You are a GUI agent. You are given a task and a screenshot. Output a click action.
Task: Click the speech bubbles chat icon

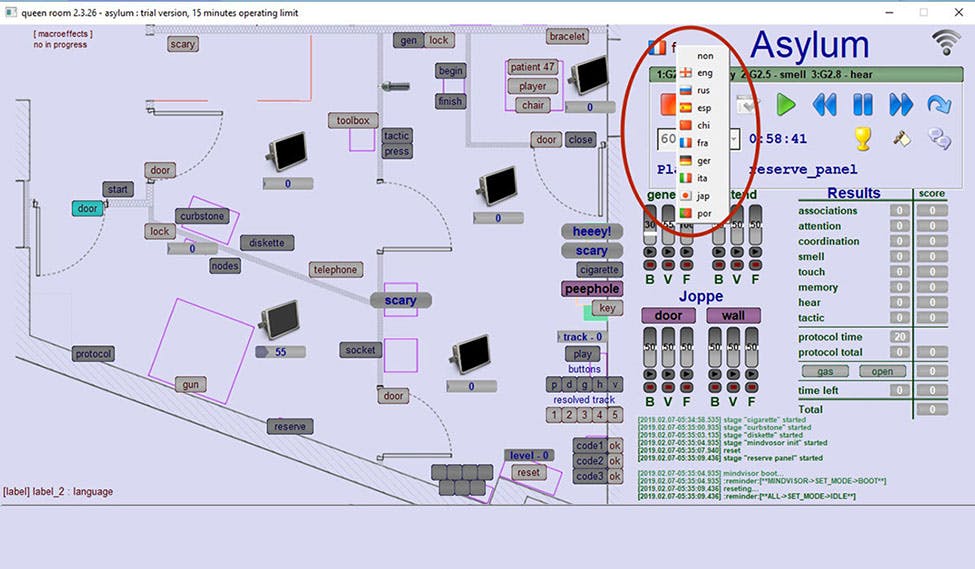tap(938, 139)
